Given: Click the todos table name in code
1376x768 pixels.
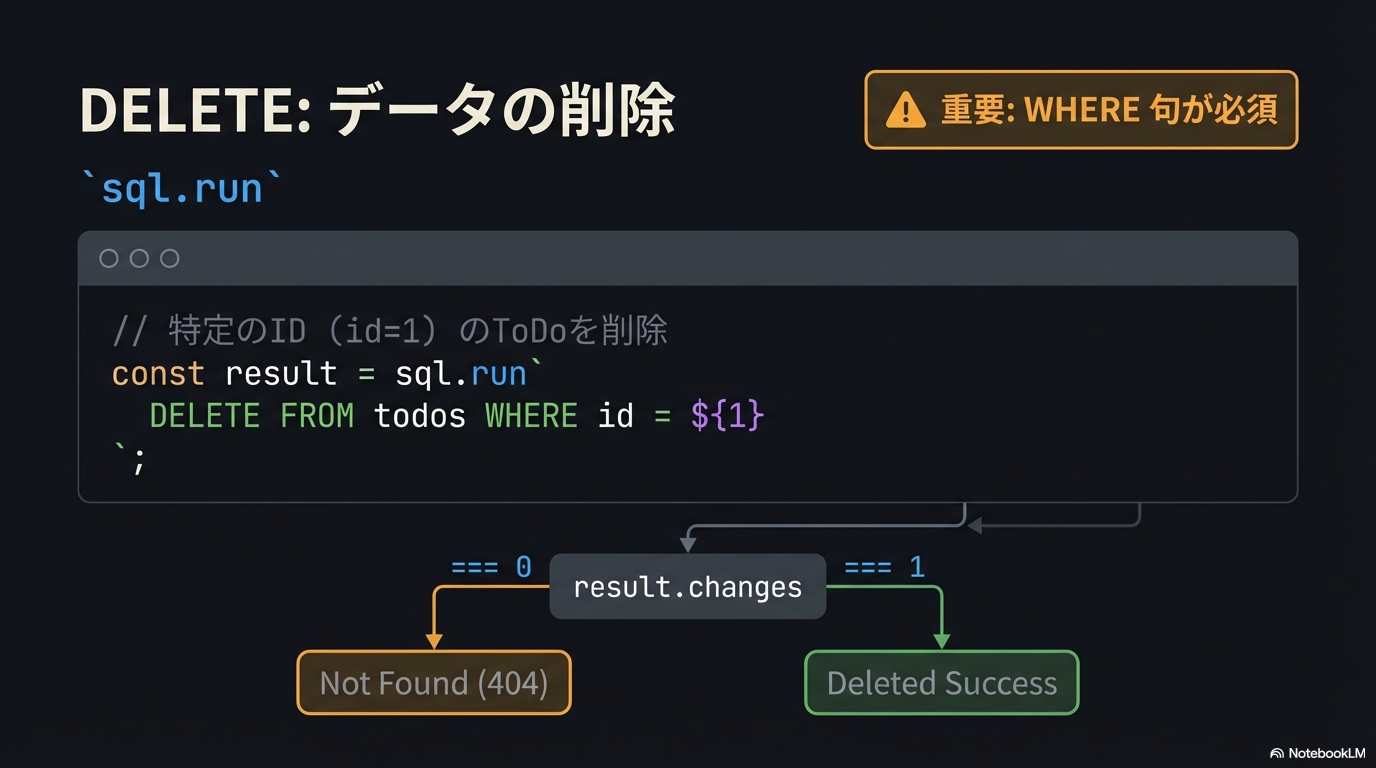Looking at the screenshot, I should (420, 415).
